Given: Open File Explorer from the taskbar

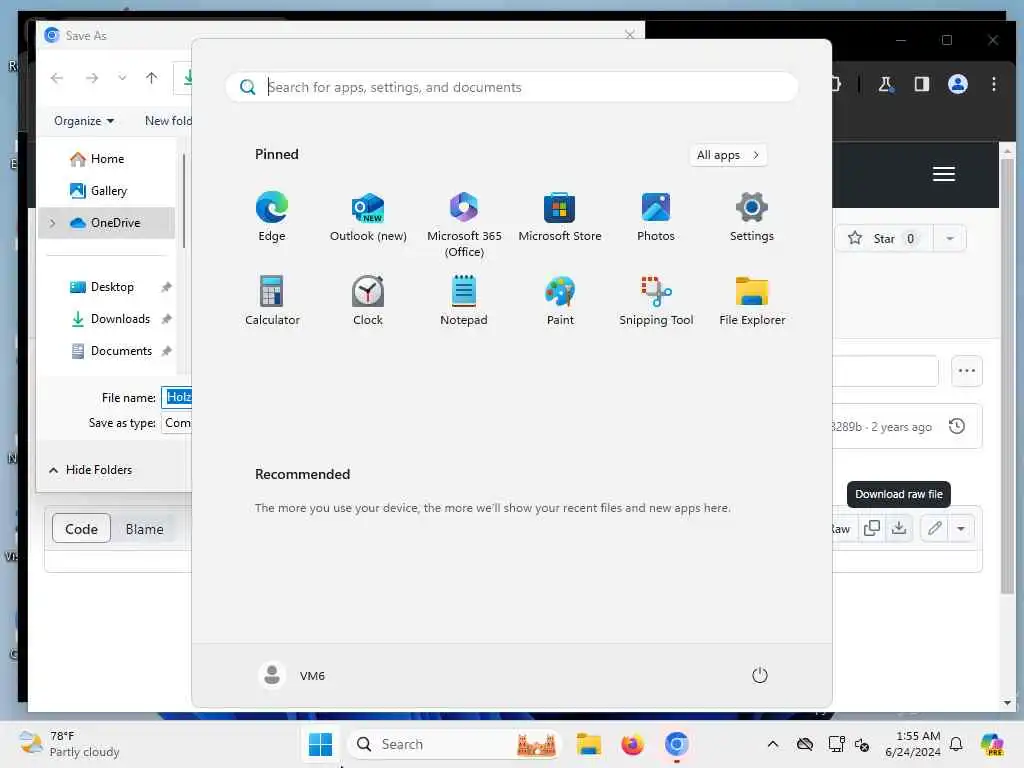Looking at the screenshot, I should click(588, 744).
